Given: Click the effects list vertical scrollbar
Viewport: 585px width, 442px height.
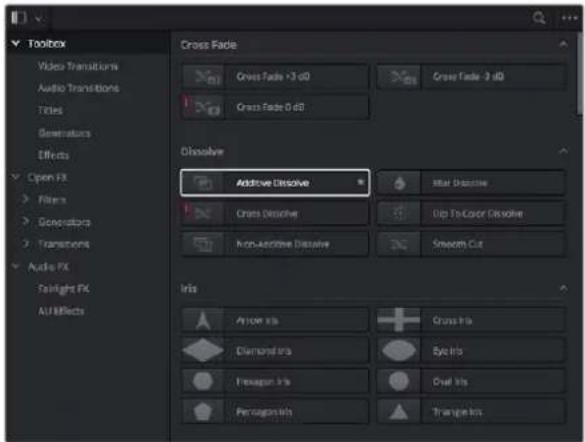Looking at the screenshot, I should [580, 74].
